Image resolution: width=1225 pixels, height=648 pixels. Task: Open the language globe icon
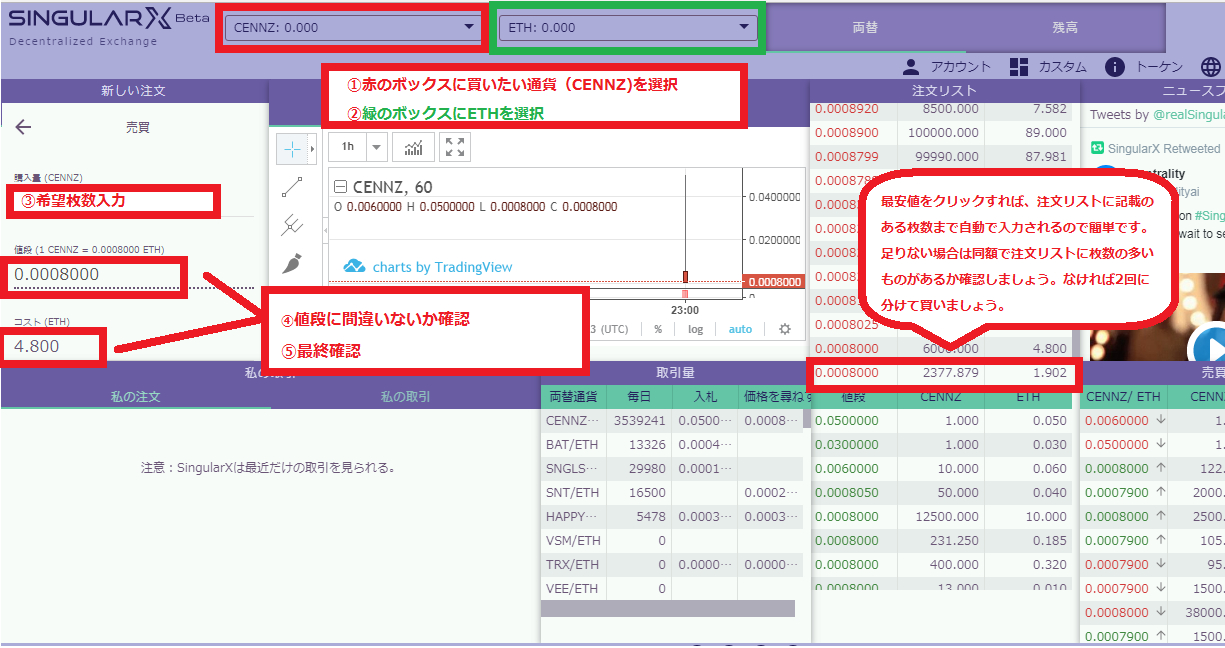coord(1211,67)
